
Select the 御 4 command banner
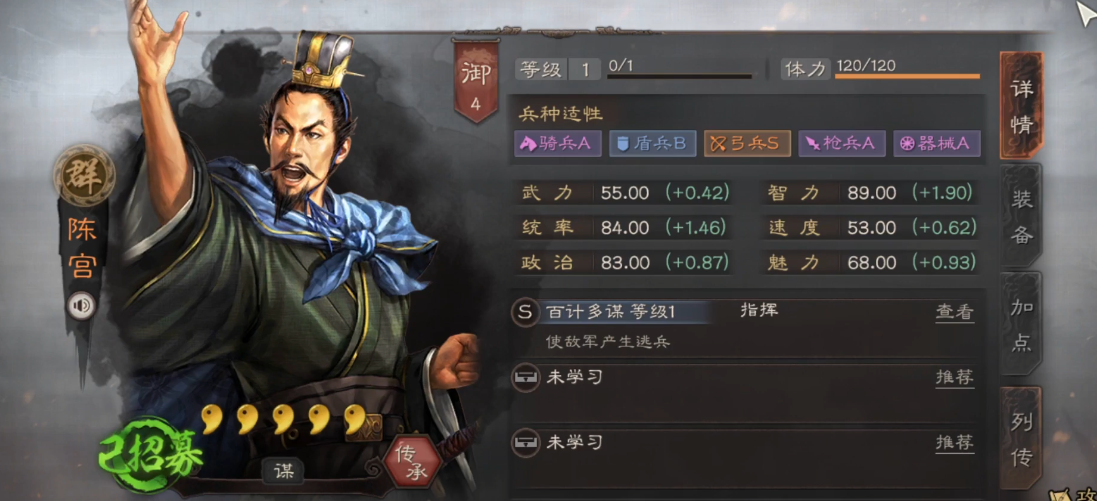tap(475, 80)
